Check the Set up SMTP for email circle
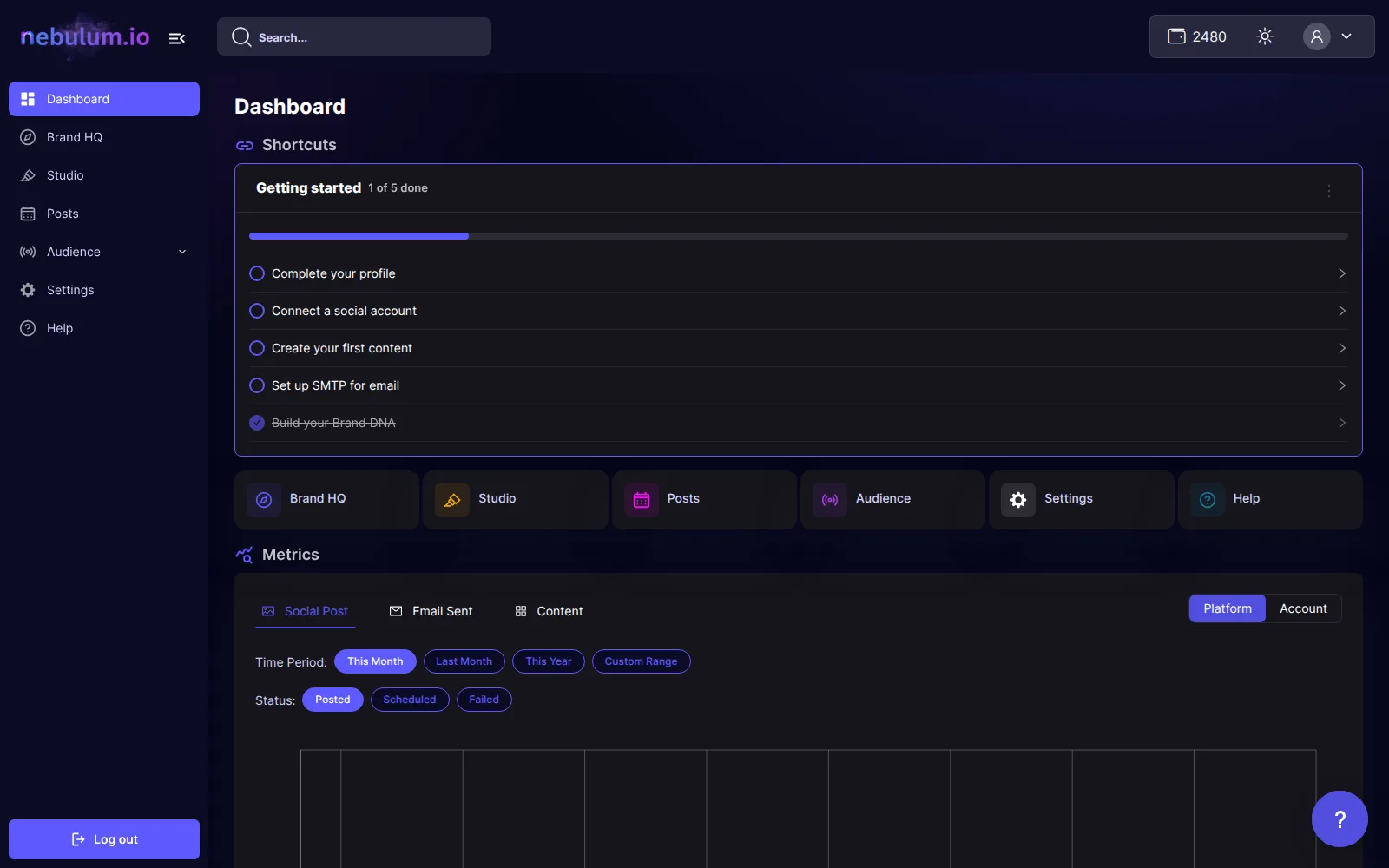The width and height of the screenshot is (1389, 868). point(257,385)
